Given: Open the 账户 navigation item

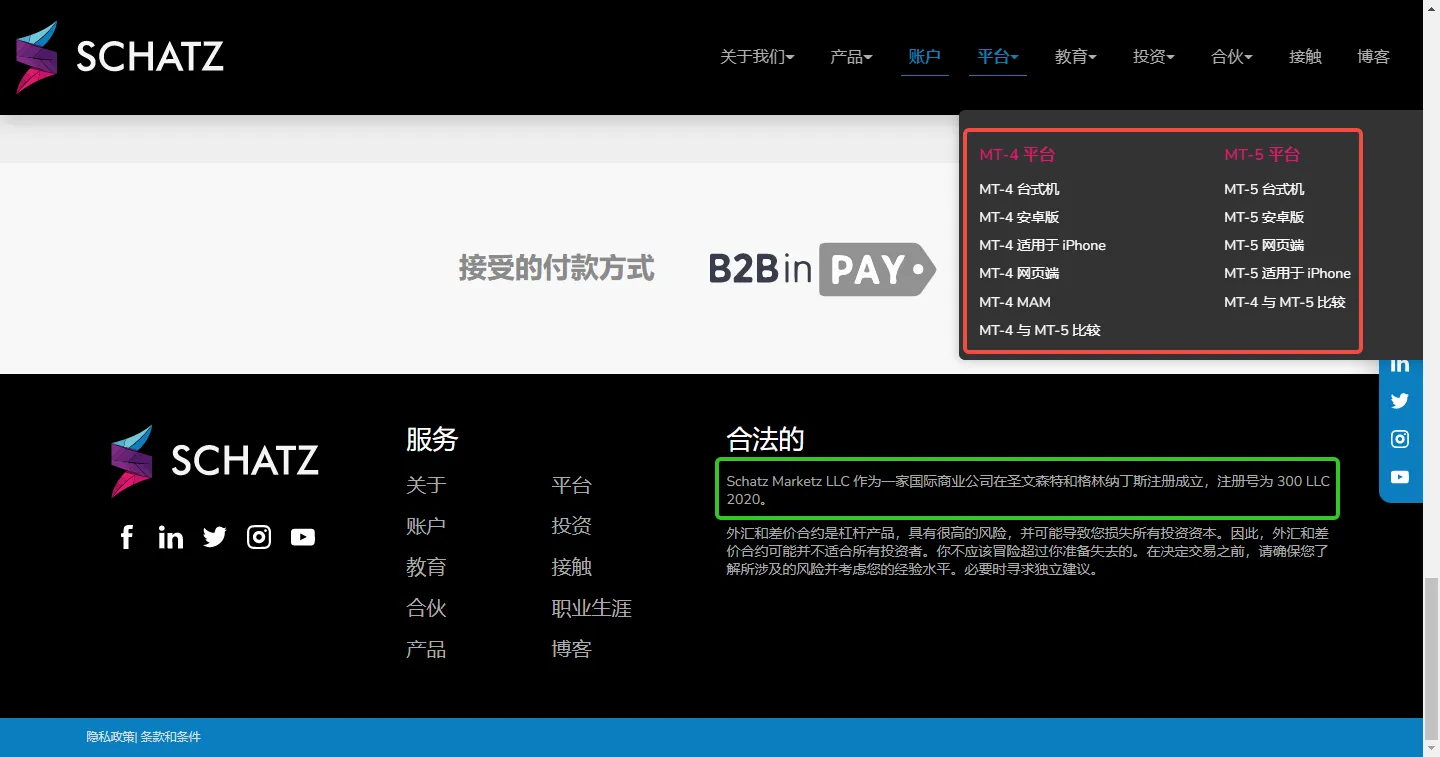Looking at the screenshot, I should pyautogui.click(x=925, y=57).
